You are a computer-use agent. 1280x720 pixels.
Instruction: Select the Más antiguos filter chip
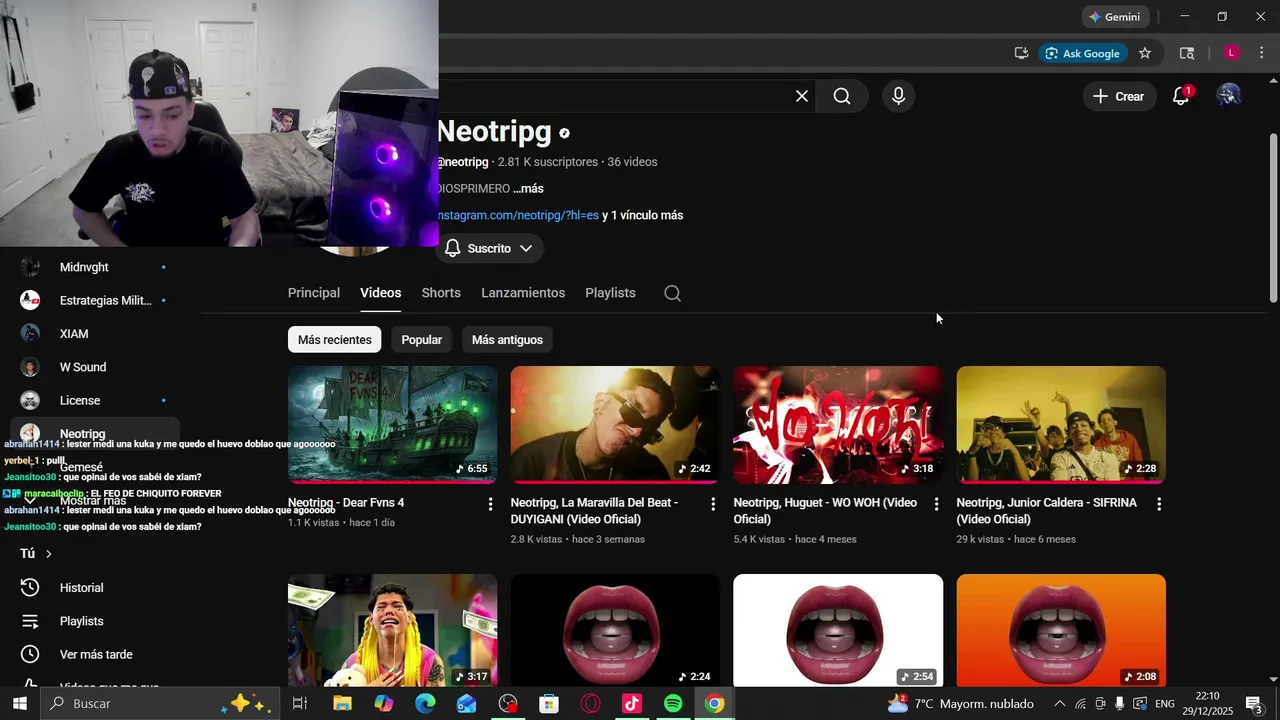[x=507, y=340]
